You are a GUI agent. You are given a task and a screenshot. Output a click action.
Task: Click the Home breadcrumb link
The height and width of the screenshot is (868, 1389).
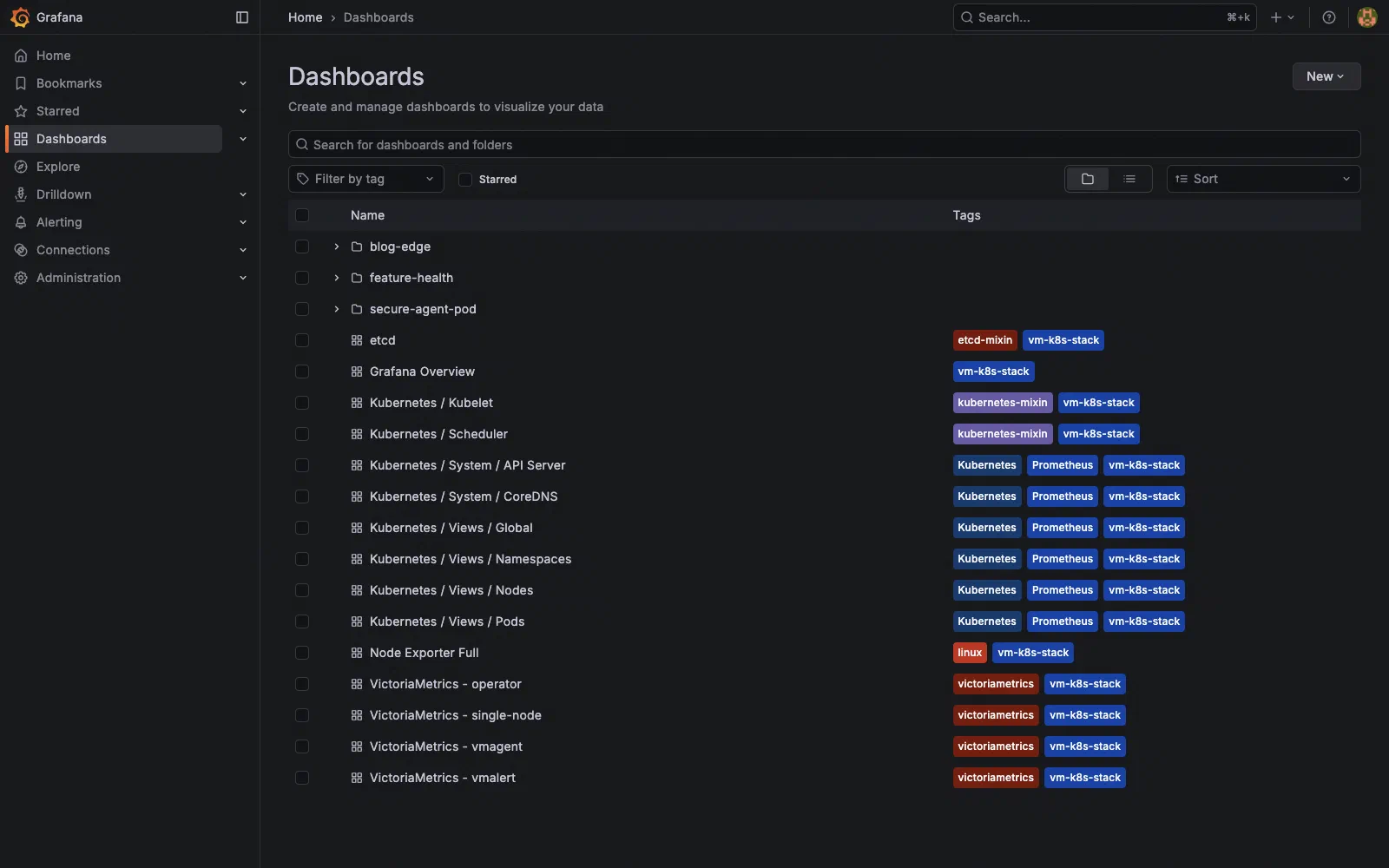click(x=305, y=17)
